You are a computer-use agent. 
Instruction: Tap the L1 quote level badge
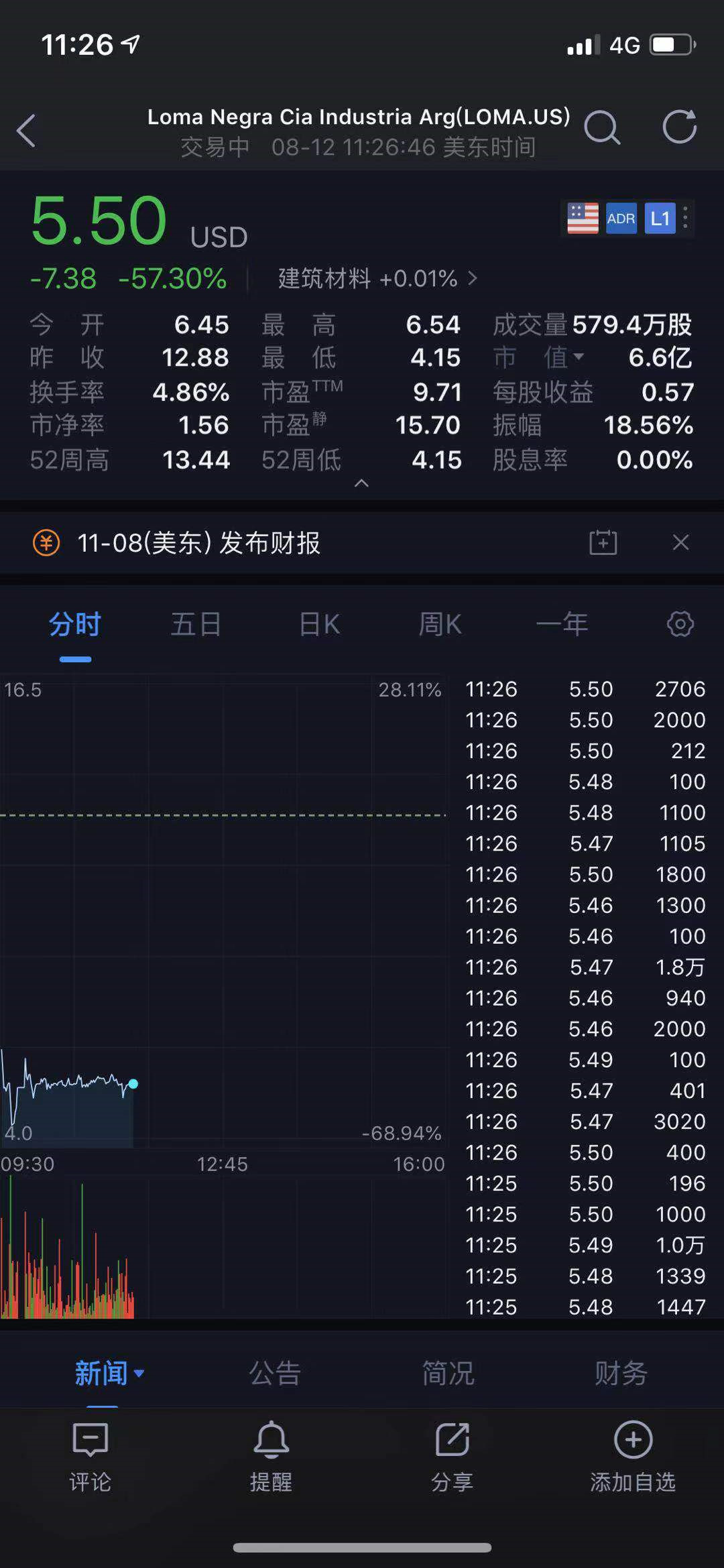coord(660,219)
